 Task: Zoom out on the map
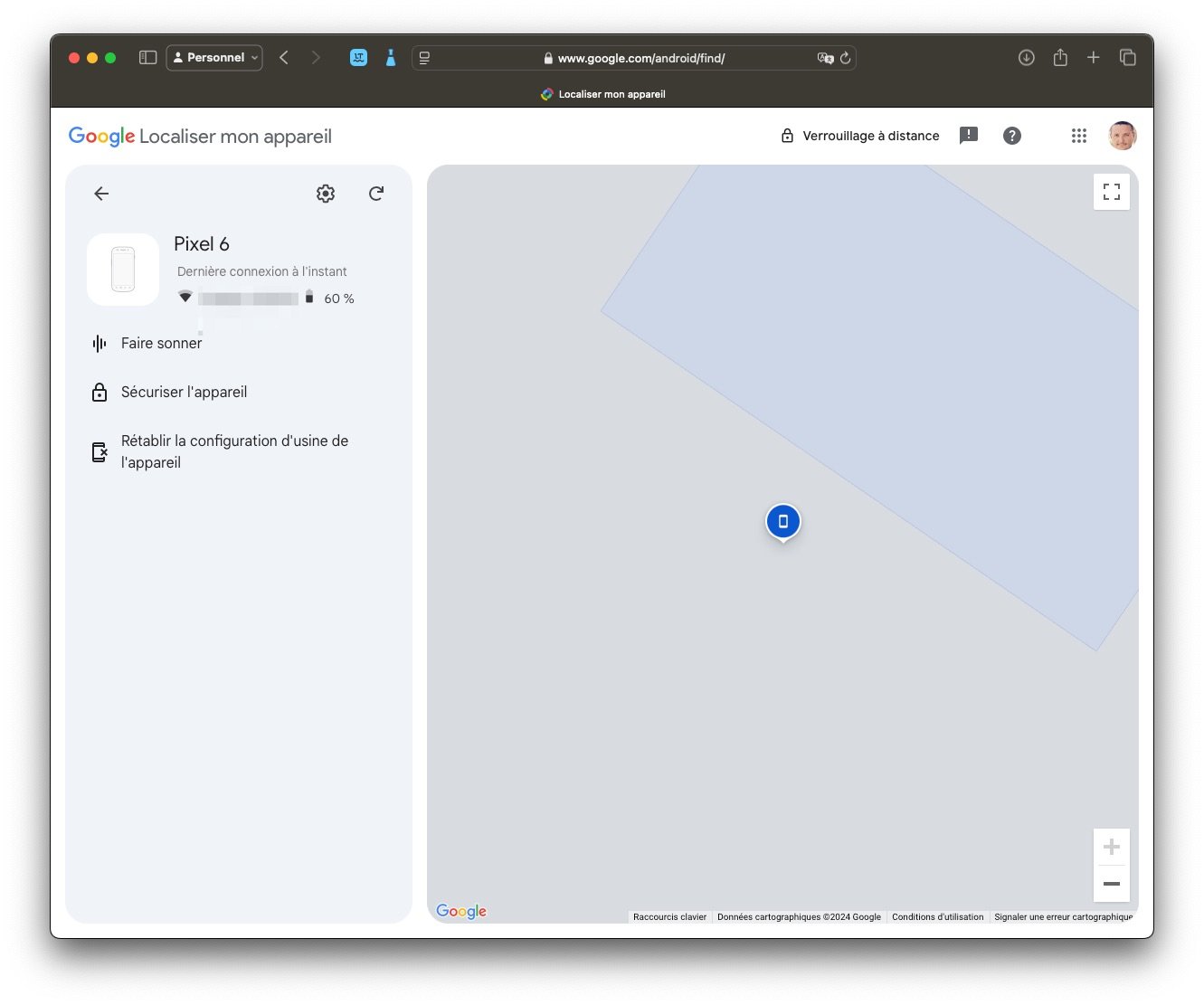pos(1112,884)
